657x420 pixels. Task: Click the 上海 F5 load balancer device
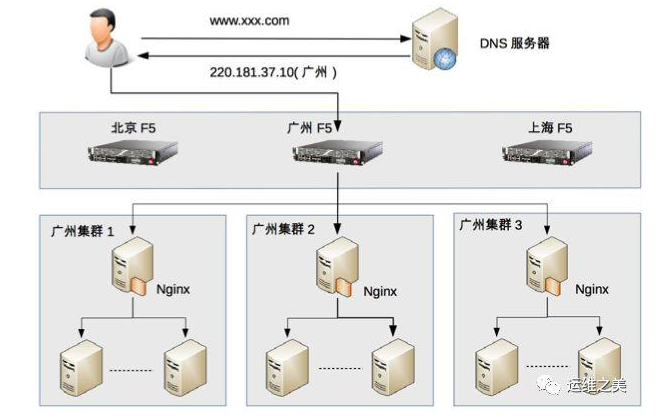547,153
